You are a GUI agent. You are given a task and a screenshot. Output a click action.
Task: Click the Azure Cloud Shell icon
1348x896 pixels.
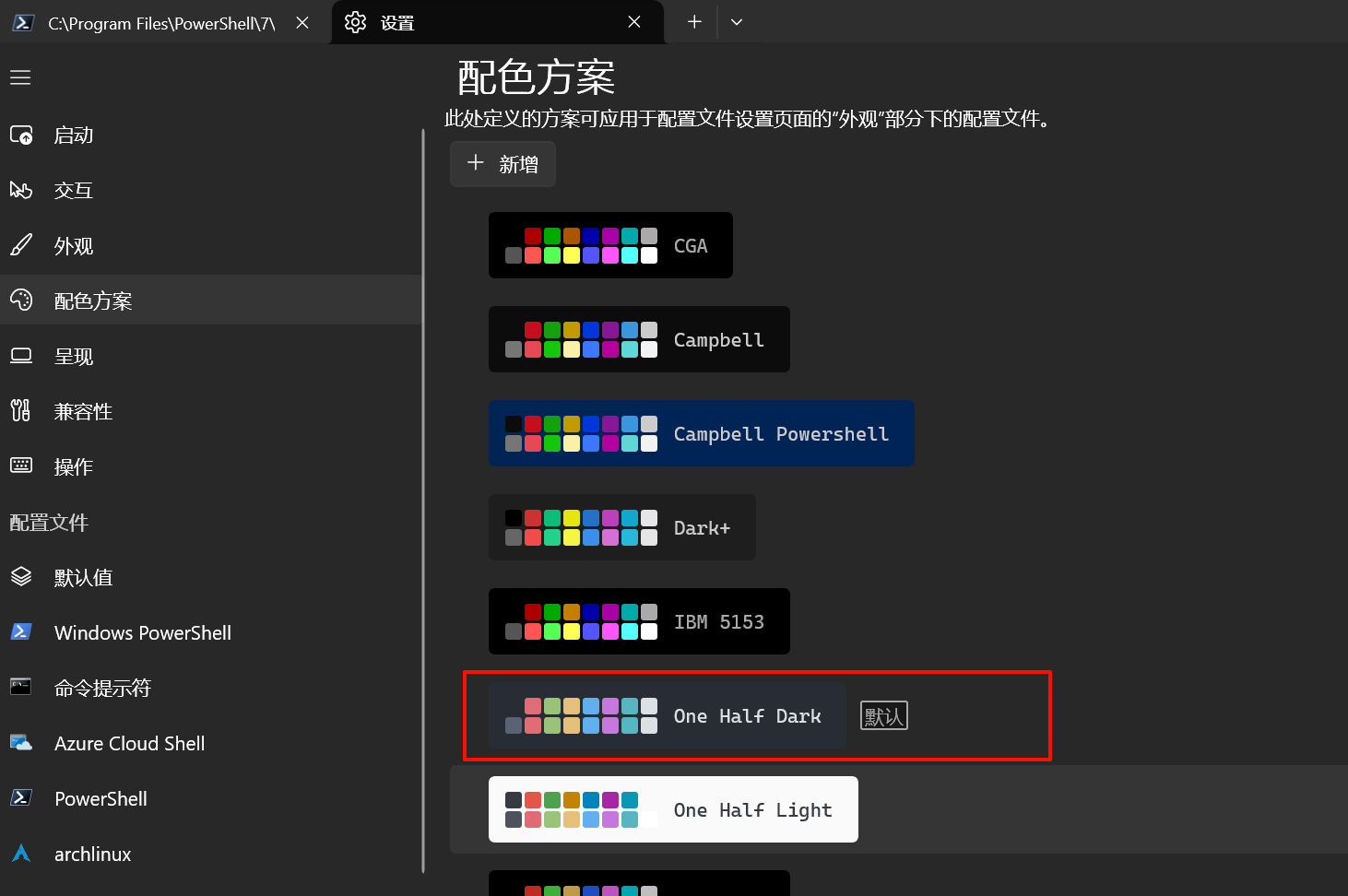pos(21,743)
